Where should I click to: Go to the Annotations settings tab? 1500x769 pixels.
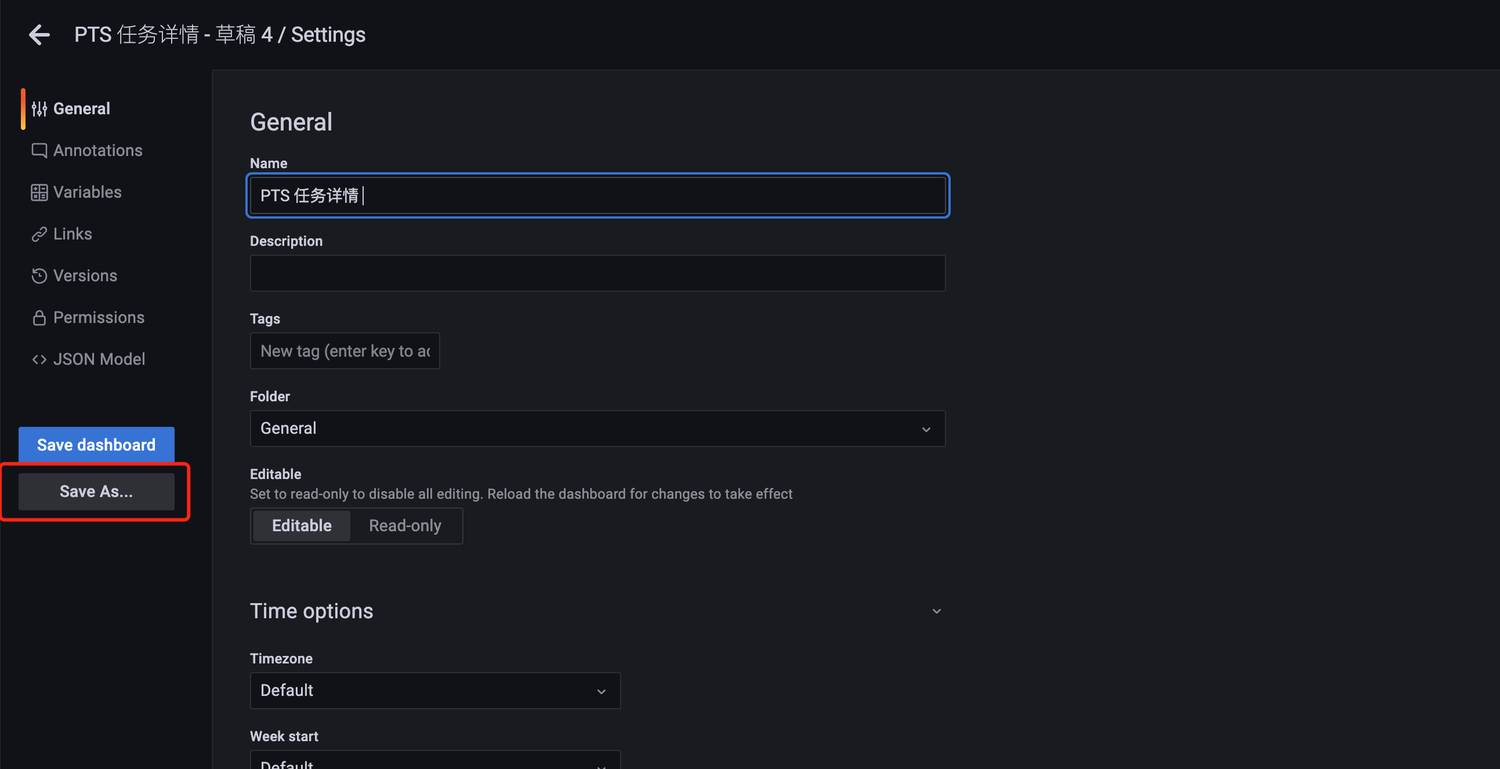click(x=97, y=151)
